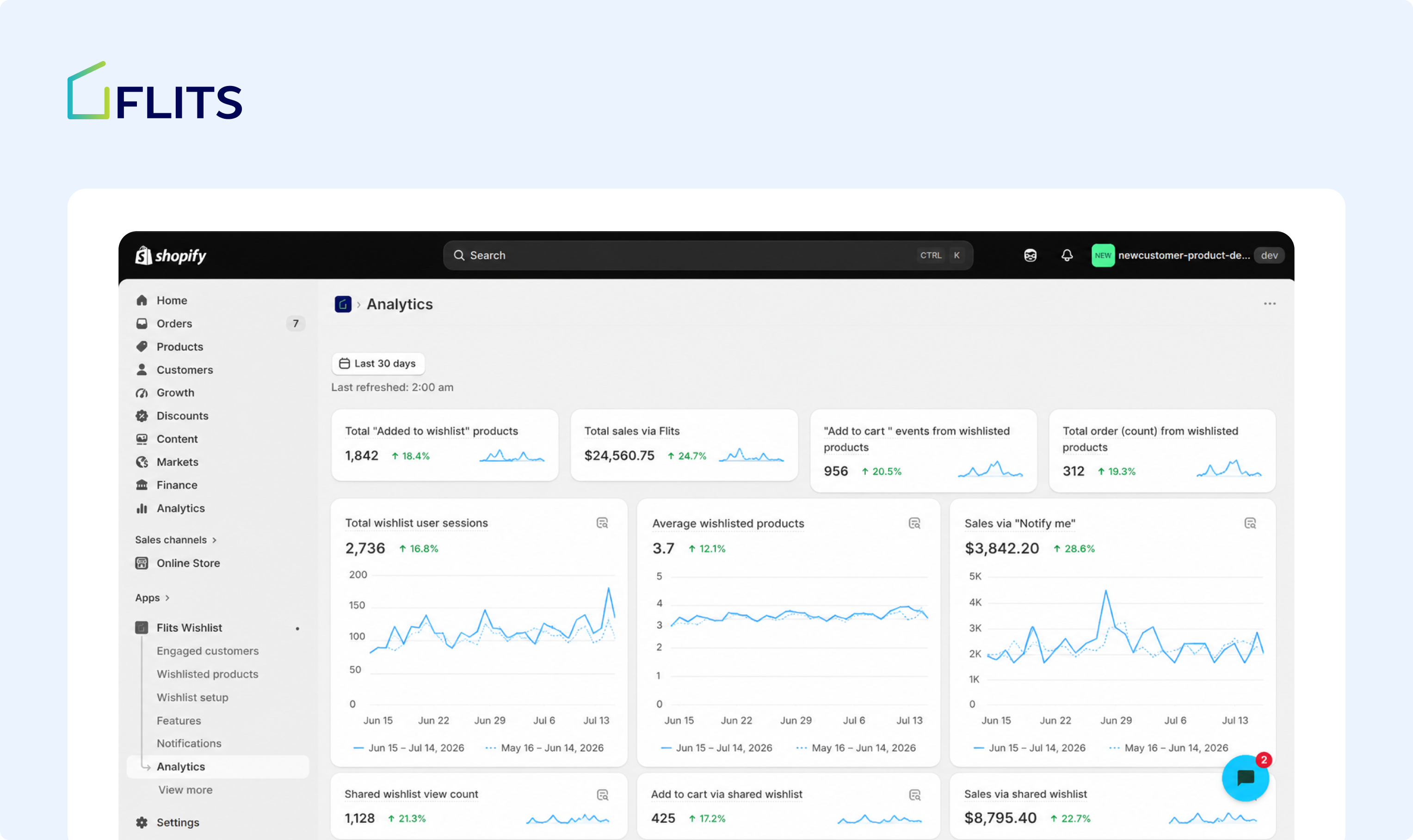Click the Products tag icon
Screen dimensions: 1413x840
(x=142, y=346)
